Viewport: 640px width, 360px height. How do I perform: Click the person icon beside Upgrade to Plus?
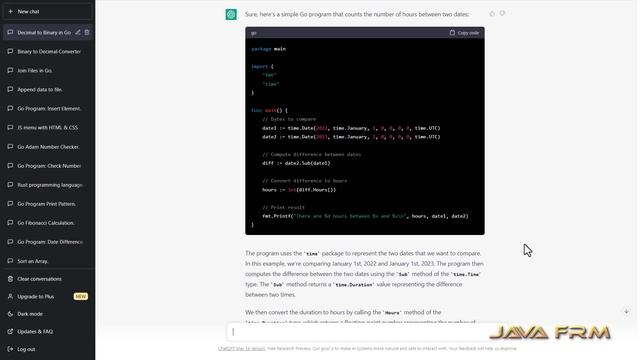click(x=10, y=296)
